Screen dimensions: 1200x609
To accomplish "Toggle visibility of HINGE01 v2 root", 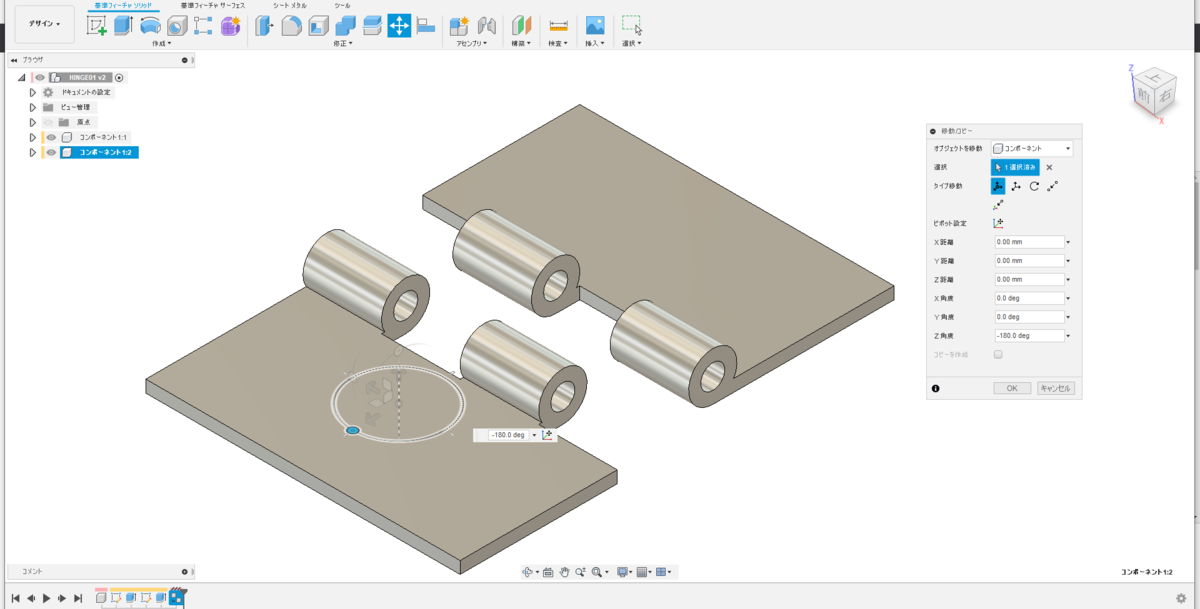I will pyautogui.click(x=40, y=77).
